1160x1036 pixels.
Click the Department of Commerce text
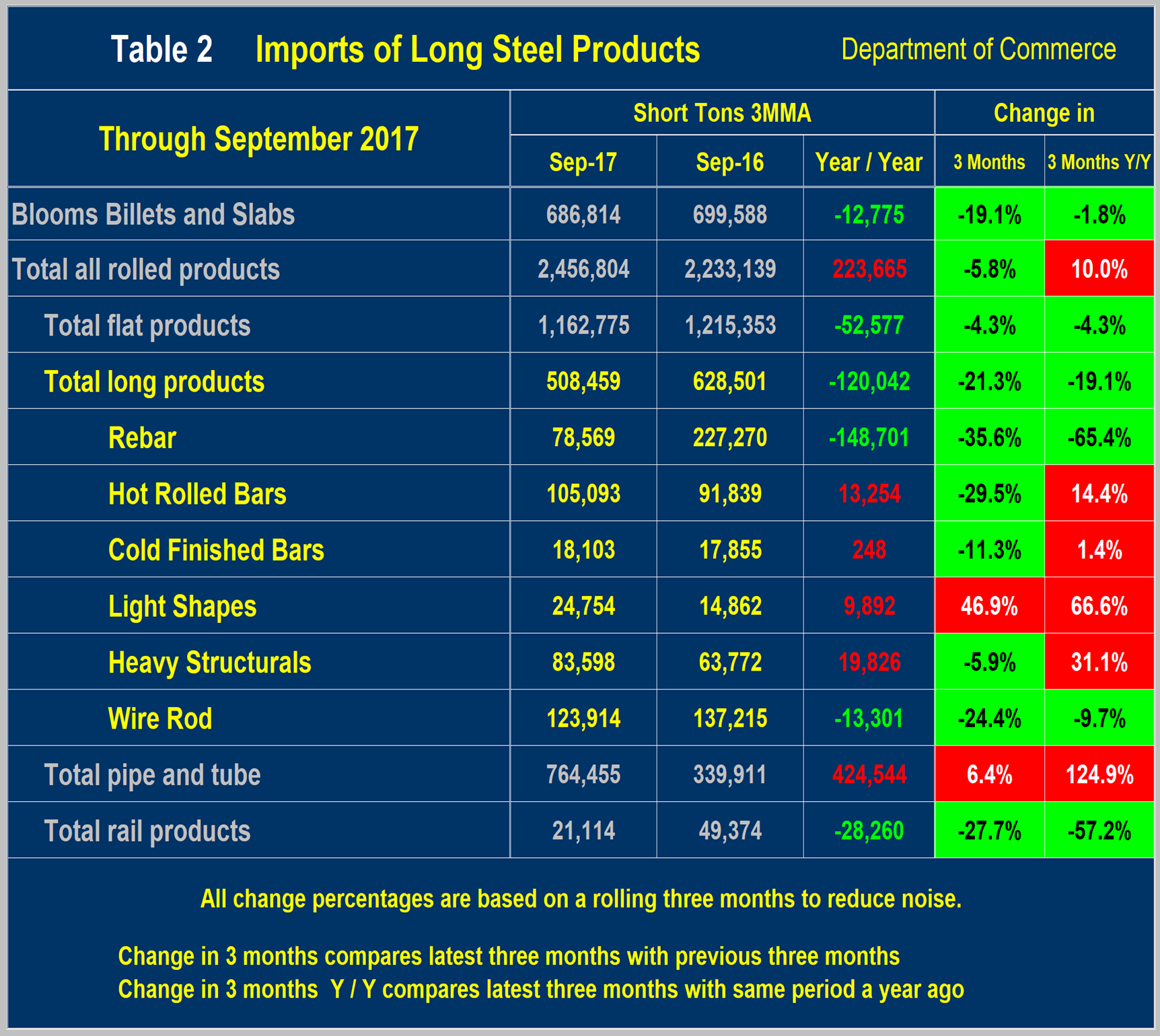pyautogui.click(x=978, y=50)
